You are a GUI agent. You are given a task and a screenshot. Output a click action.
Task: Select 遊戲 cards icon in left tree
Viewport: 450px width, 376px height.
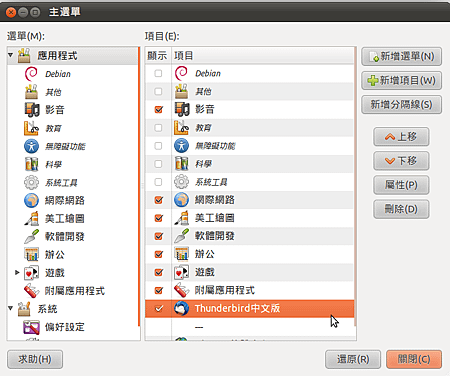pos(31,273)
